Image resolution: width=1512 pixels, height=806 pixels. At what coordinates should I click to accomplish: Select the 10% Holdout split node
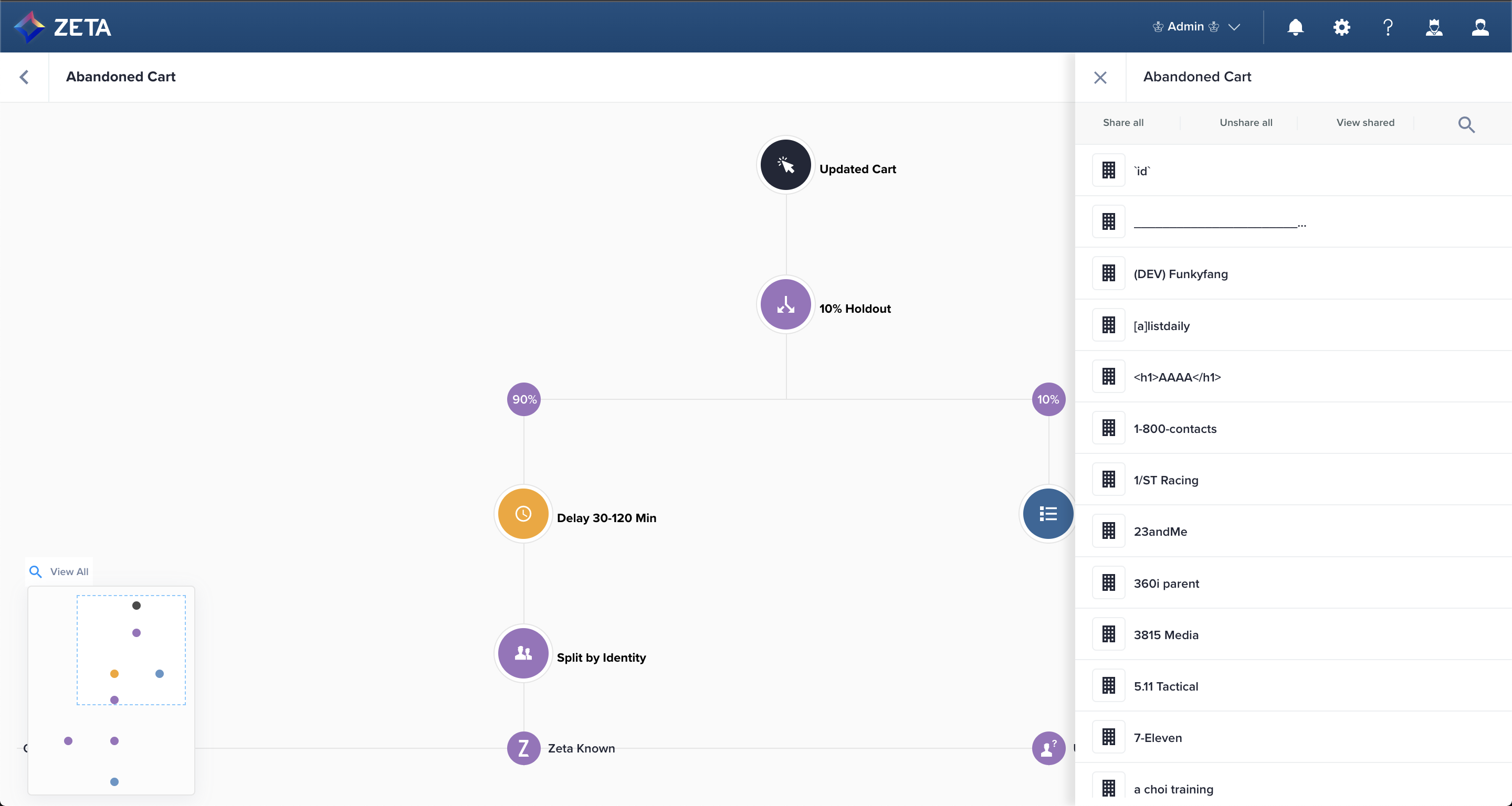[785, 304]
